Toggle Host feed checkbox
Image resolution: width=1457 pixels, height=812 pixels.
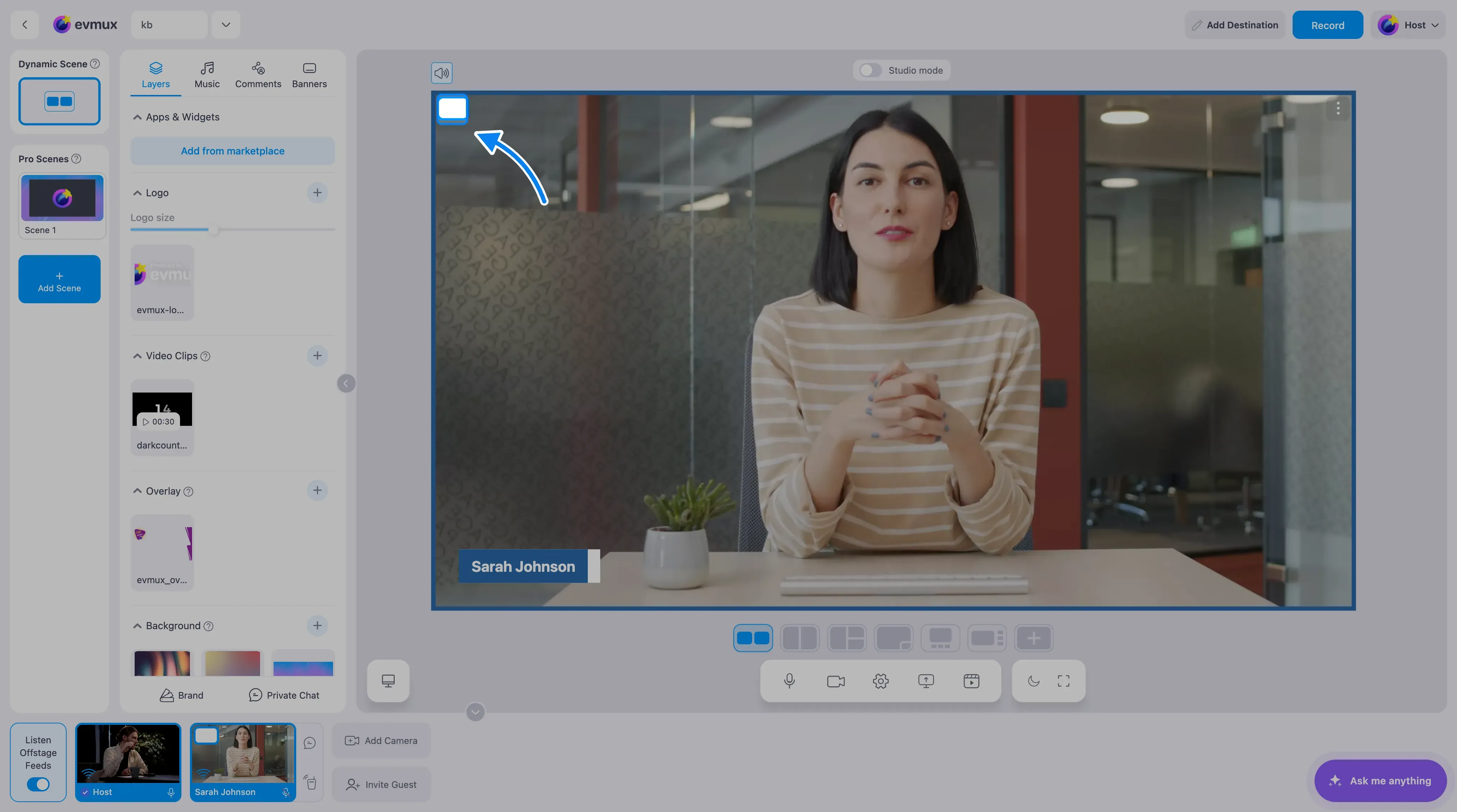click(x=85, y=792)
